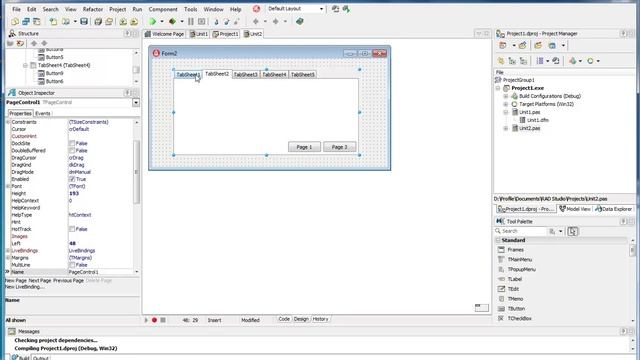The width and height of the screenshot is (640, 360).
Task: Open the Project menu
Action: point(117,9)
